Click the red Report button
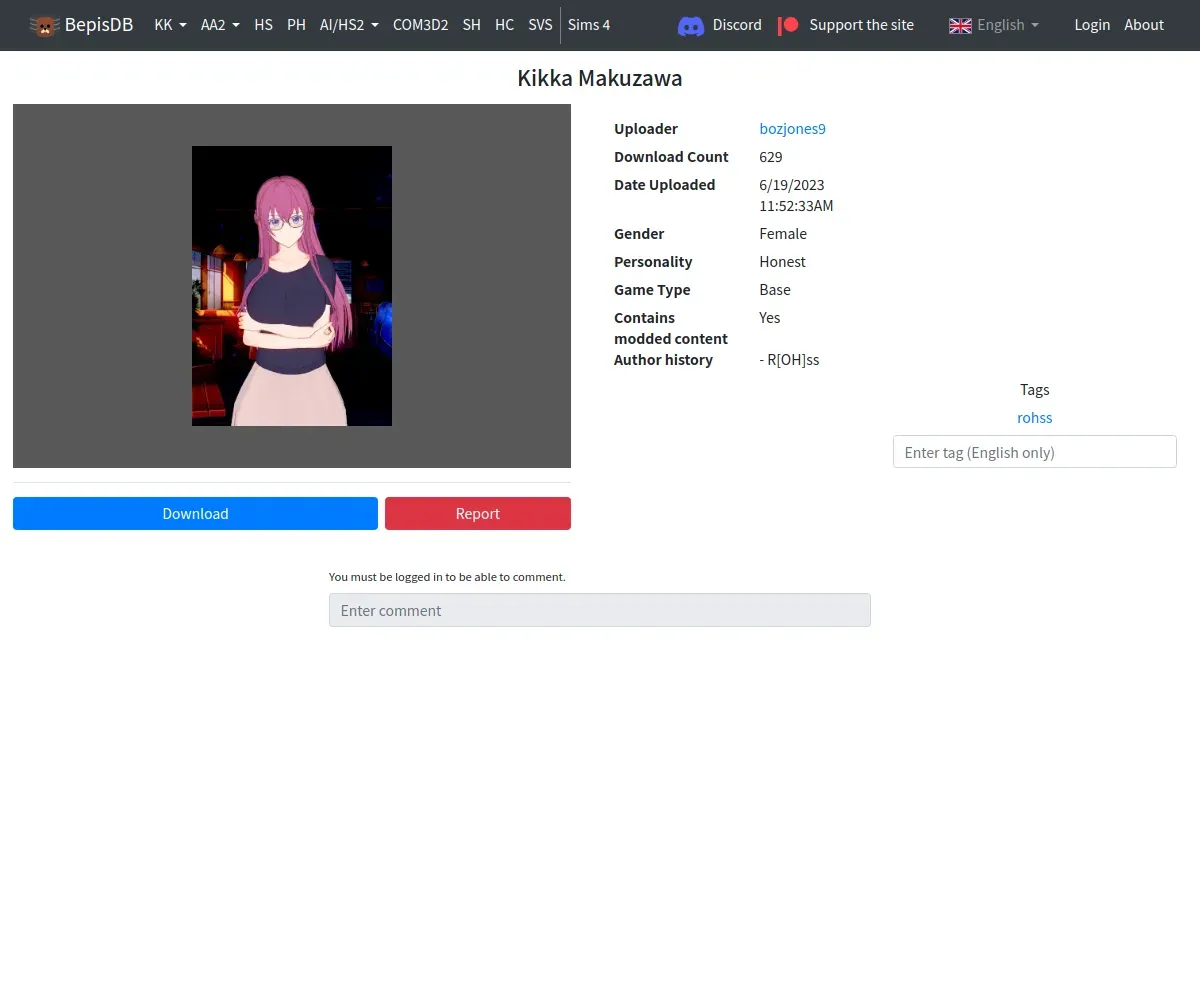Image resolution: width=1200 pixels, height=1000 pixels. (x=478, y=513)
